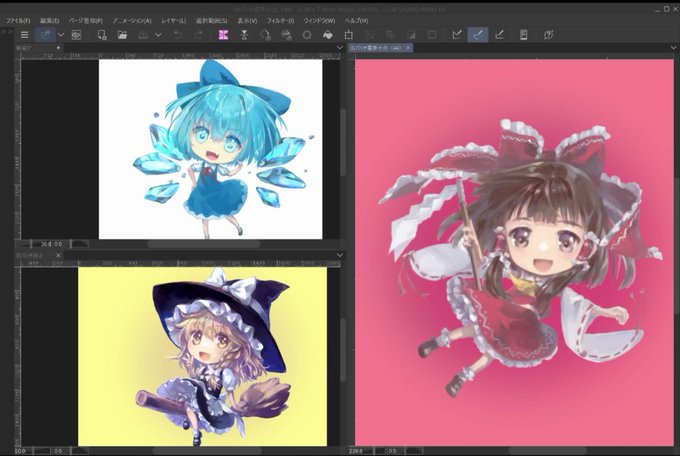Open the ウィンドウ(W) menu

319,20
